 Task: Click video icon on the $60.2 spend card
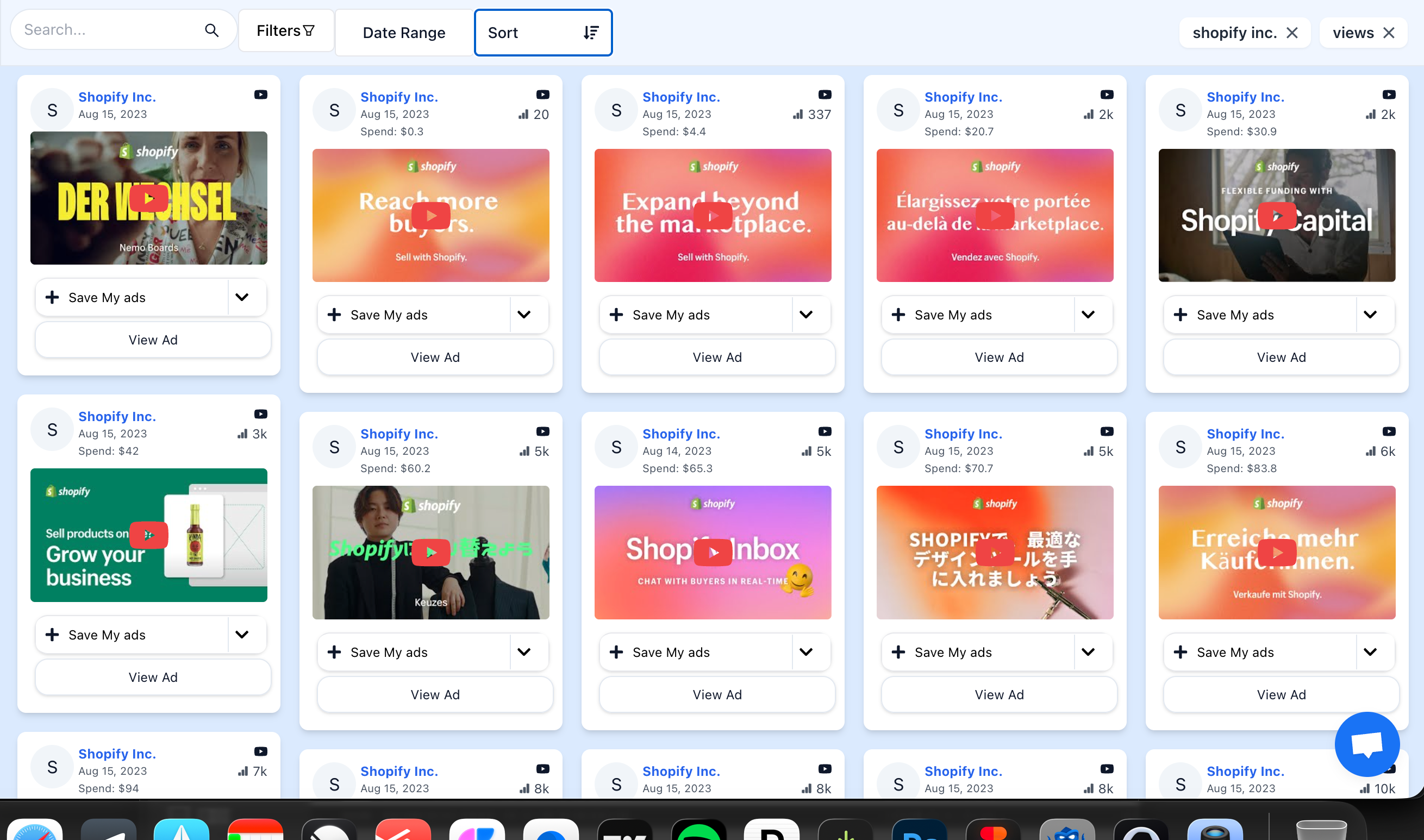tap(542, 431)
